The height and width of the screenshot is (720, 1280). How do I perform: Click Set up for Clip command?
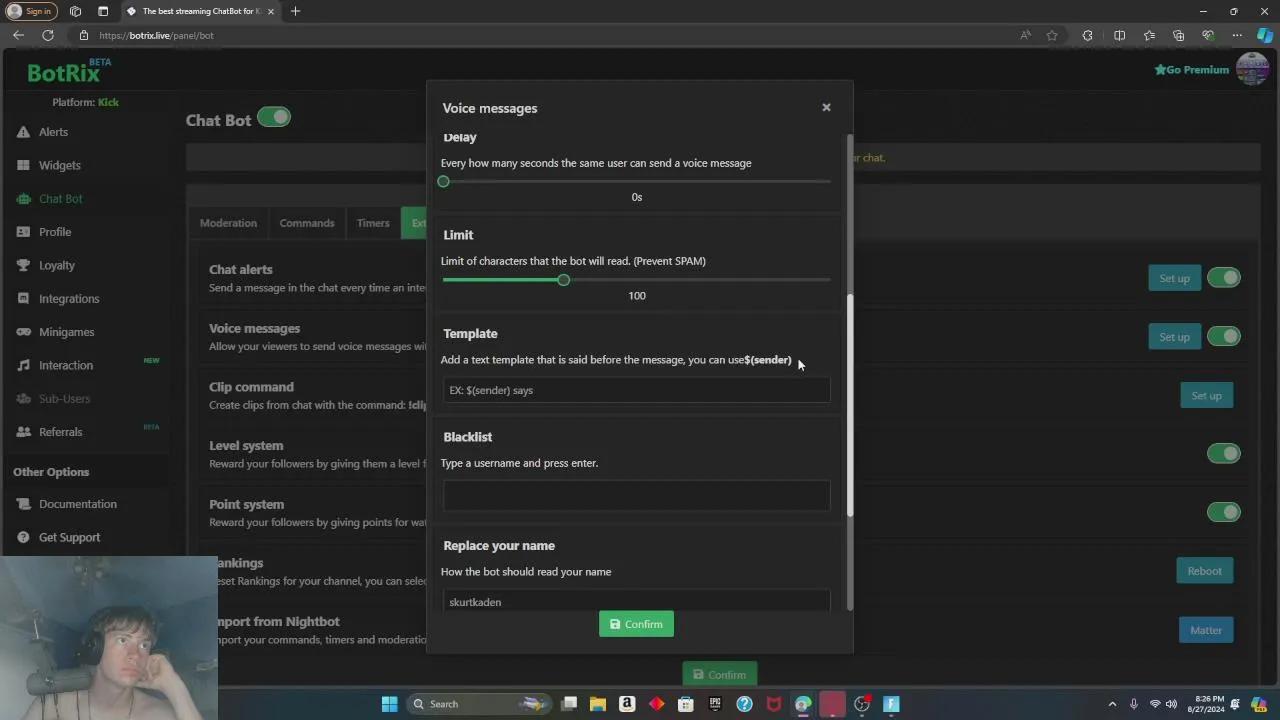click(1206, 395)
